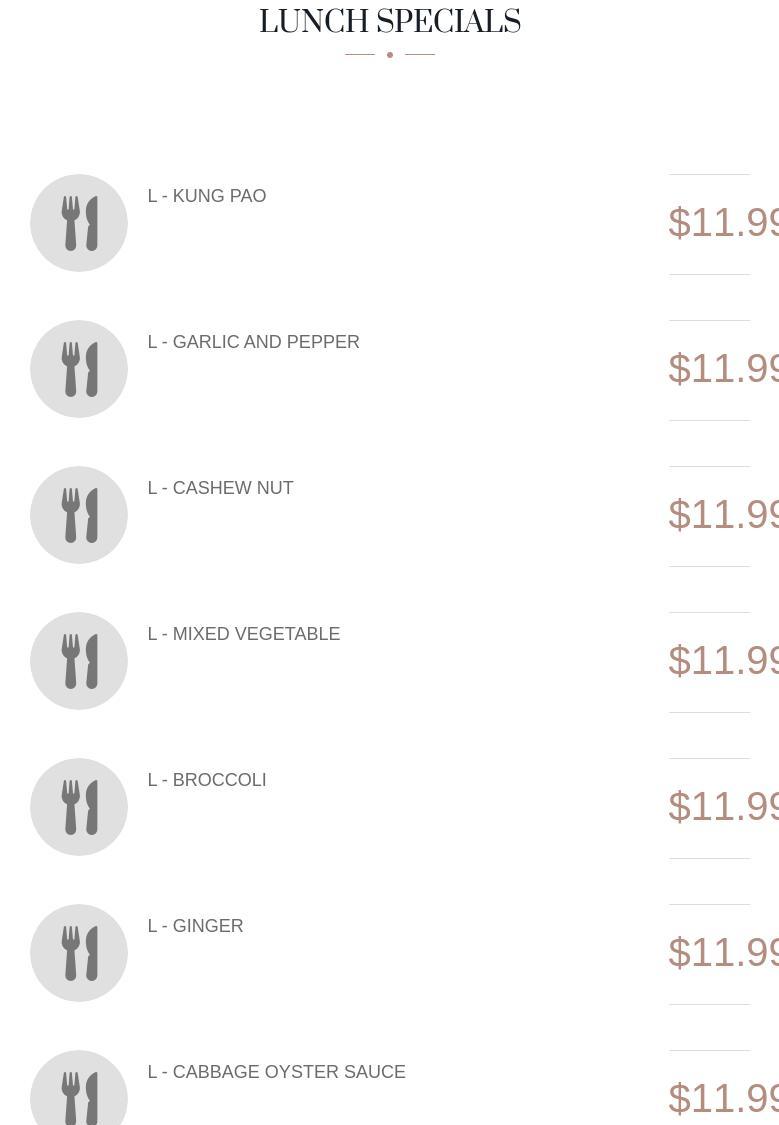Click the $11.99 price for Kung Pao

tap(723, 222)
